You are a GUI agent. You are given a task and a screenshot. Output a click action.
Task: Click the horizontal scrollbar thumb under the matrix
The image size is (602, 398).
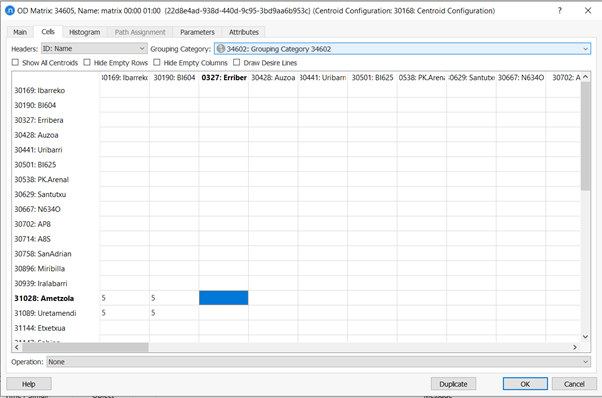85,347
